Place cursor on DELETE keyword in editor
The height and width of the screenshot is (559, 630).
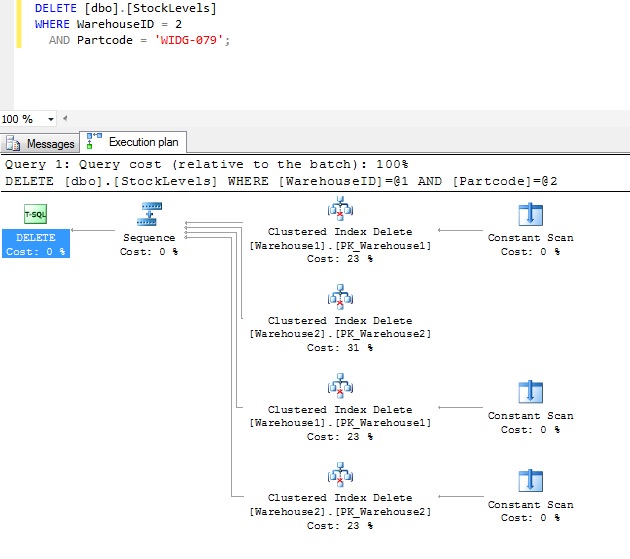tap(55, 8)
